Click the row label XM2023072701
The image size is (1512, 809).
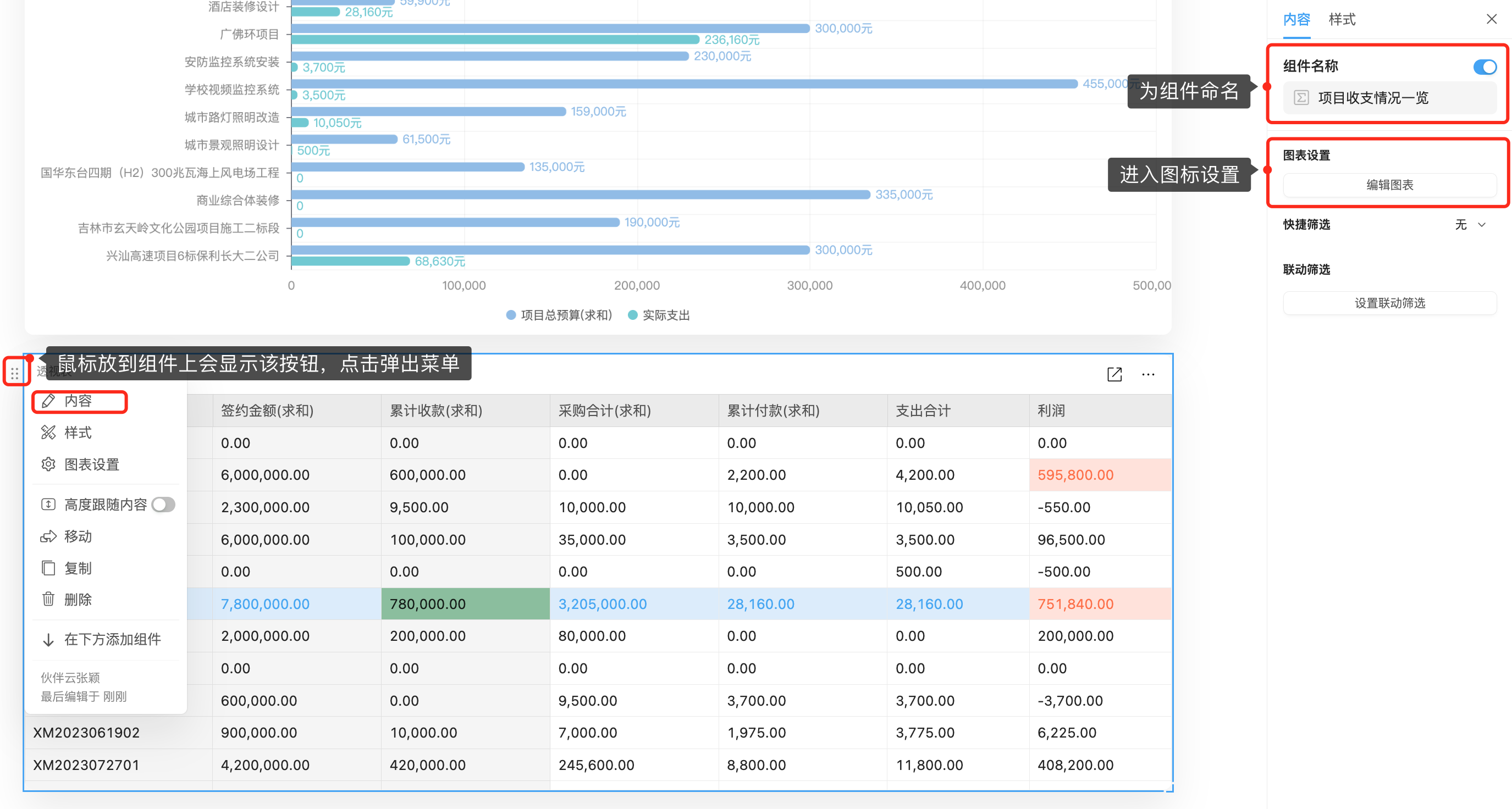point(86,765)
